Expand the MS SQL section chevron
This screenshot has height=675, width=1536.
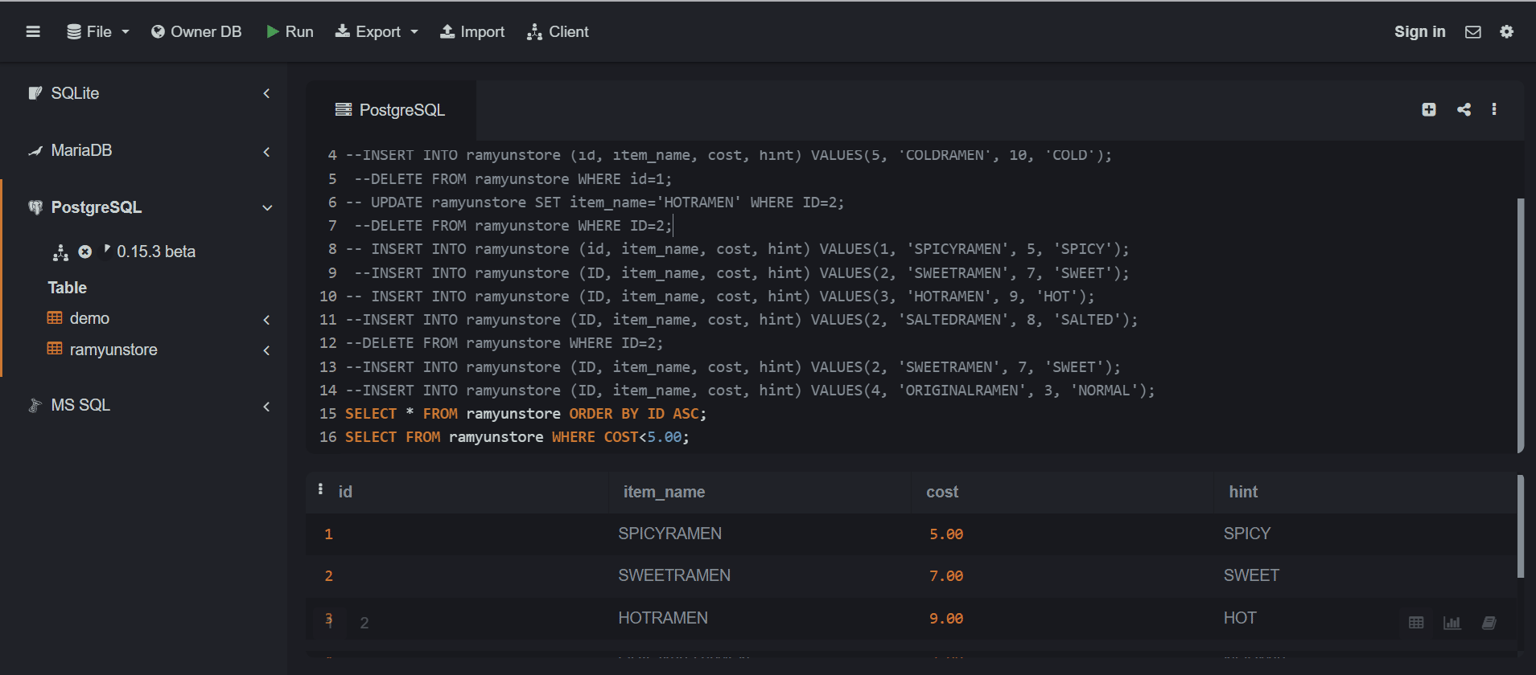click(266, 406)
